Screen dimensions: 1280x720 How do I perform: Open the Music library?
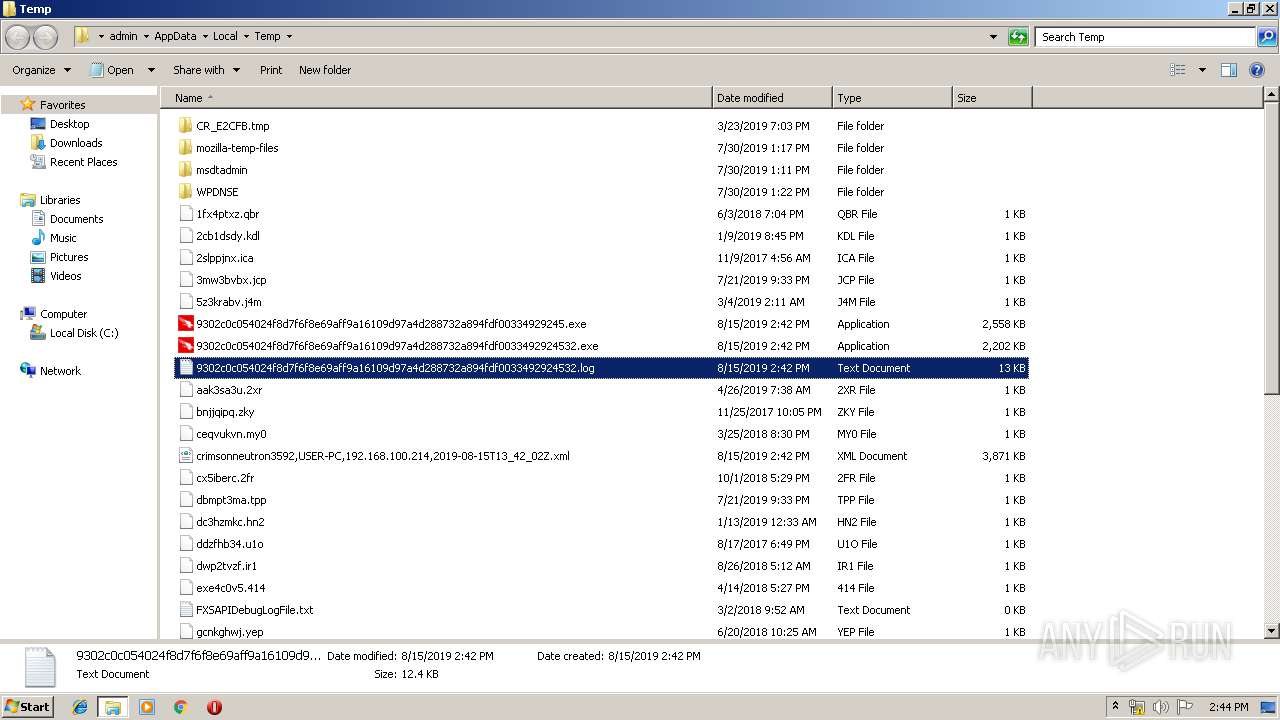(x=63, y=238)
